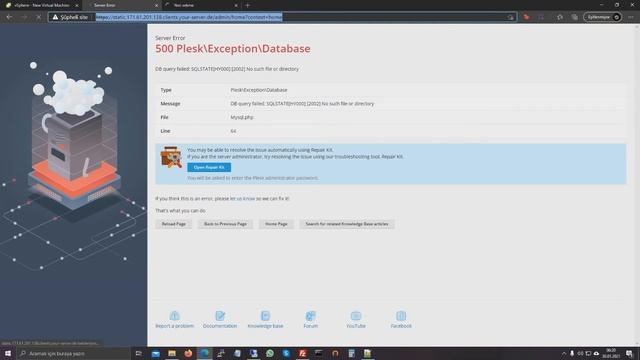Click the browser back arrow
Viewport: 640px width, 360px height.
(x=9, y=17)
